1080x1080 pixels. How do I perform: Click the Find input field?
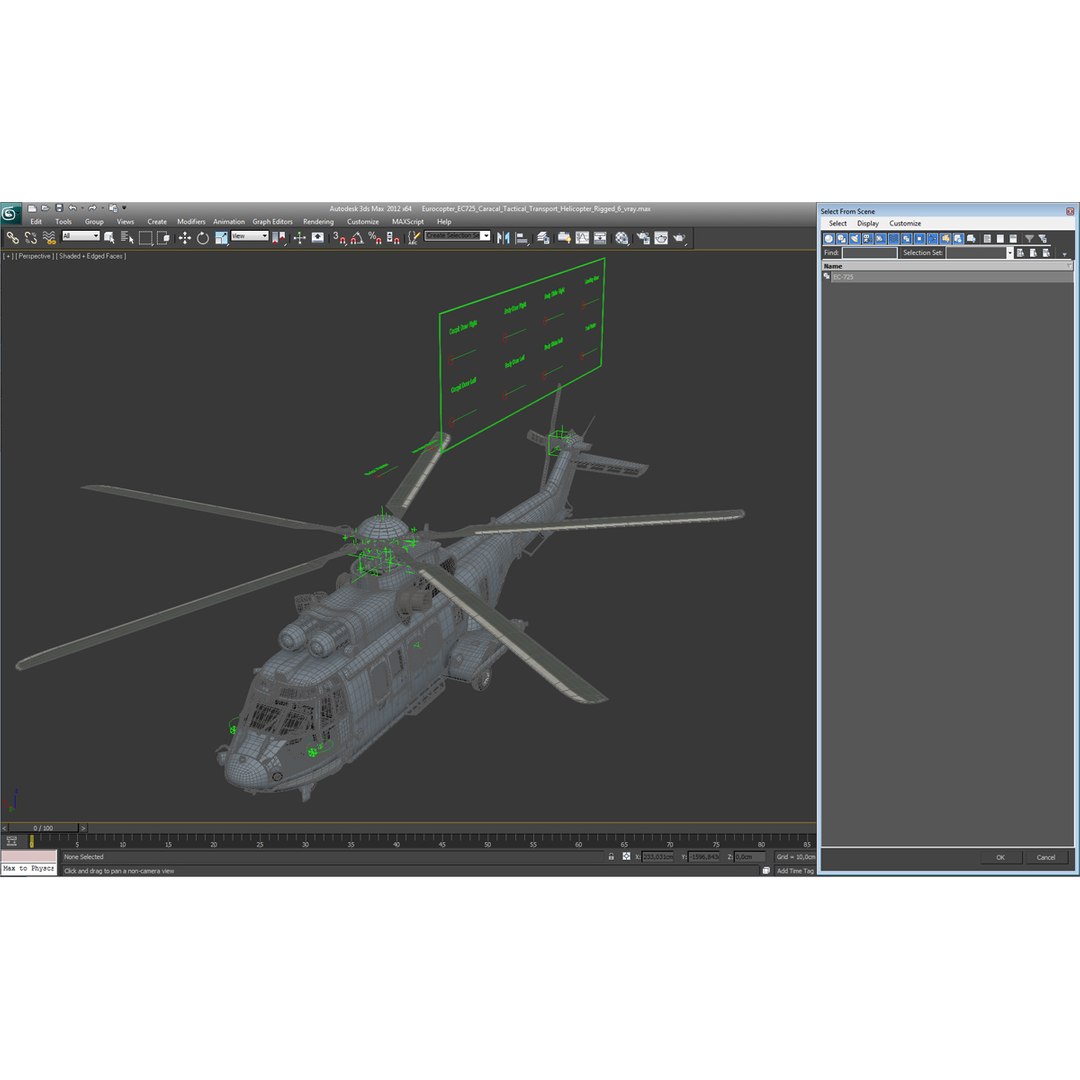click(869, 253)
